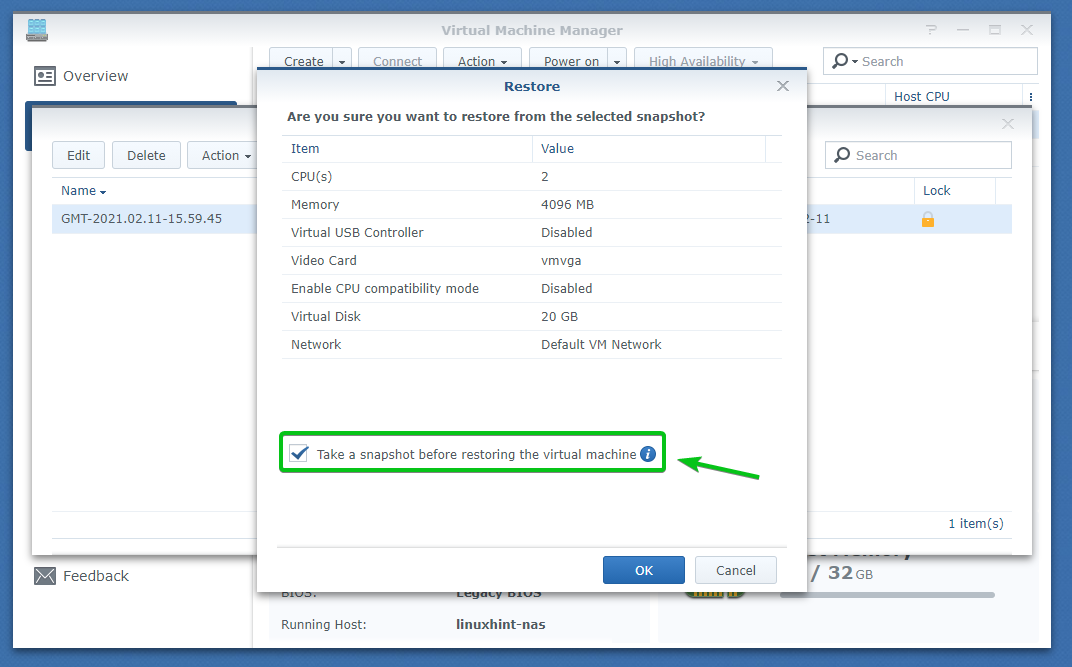Click the Connect button
1072x667 pixels.
(x=397, y=61)
